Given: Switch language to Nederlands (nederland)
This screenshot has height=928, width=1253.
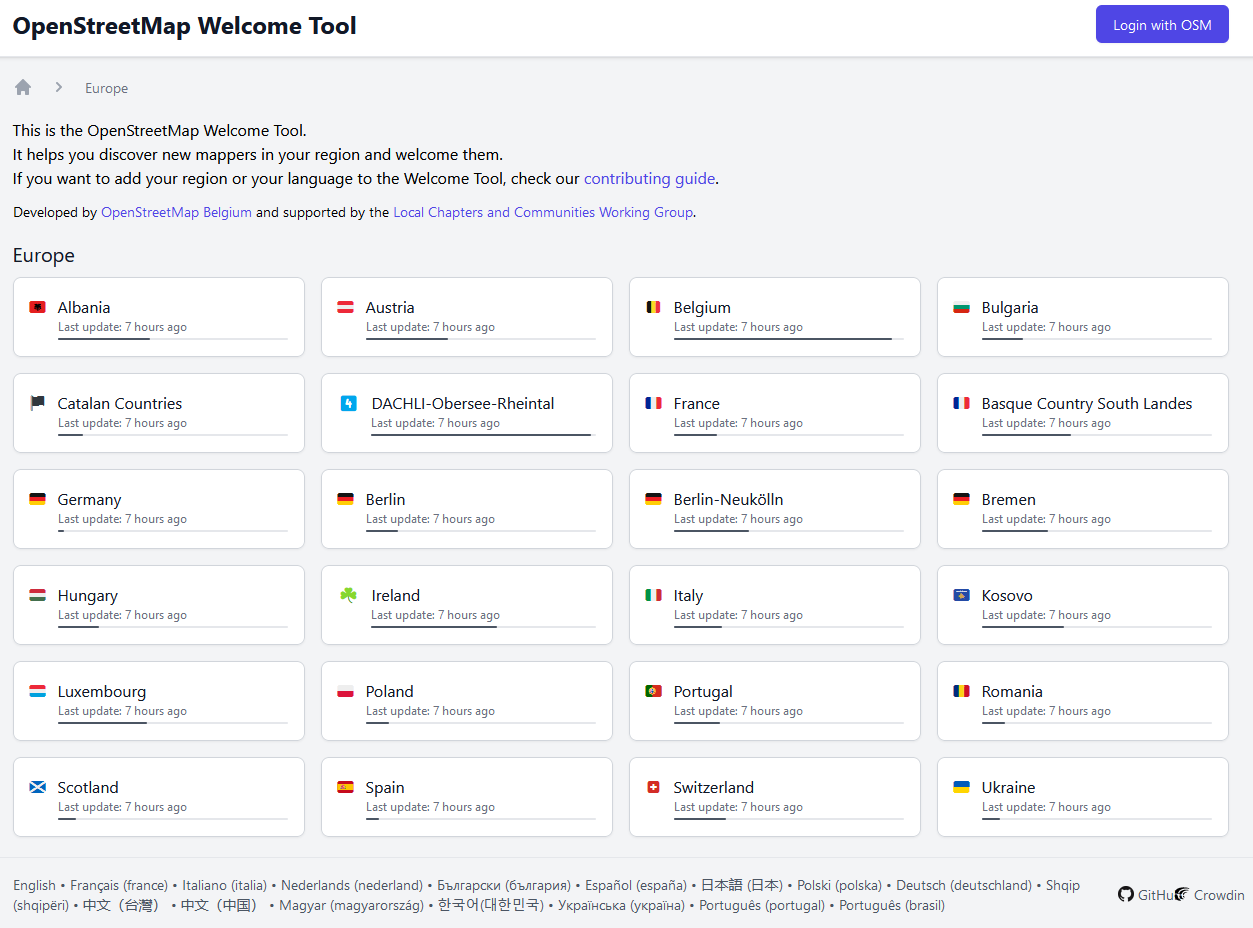Looking at the screenshot, I should pos(352,885).
